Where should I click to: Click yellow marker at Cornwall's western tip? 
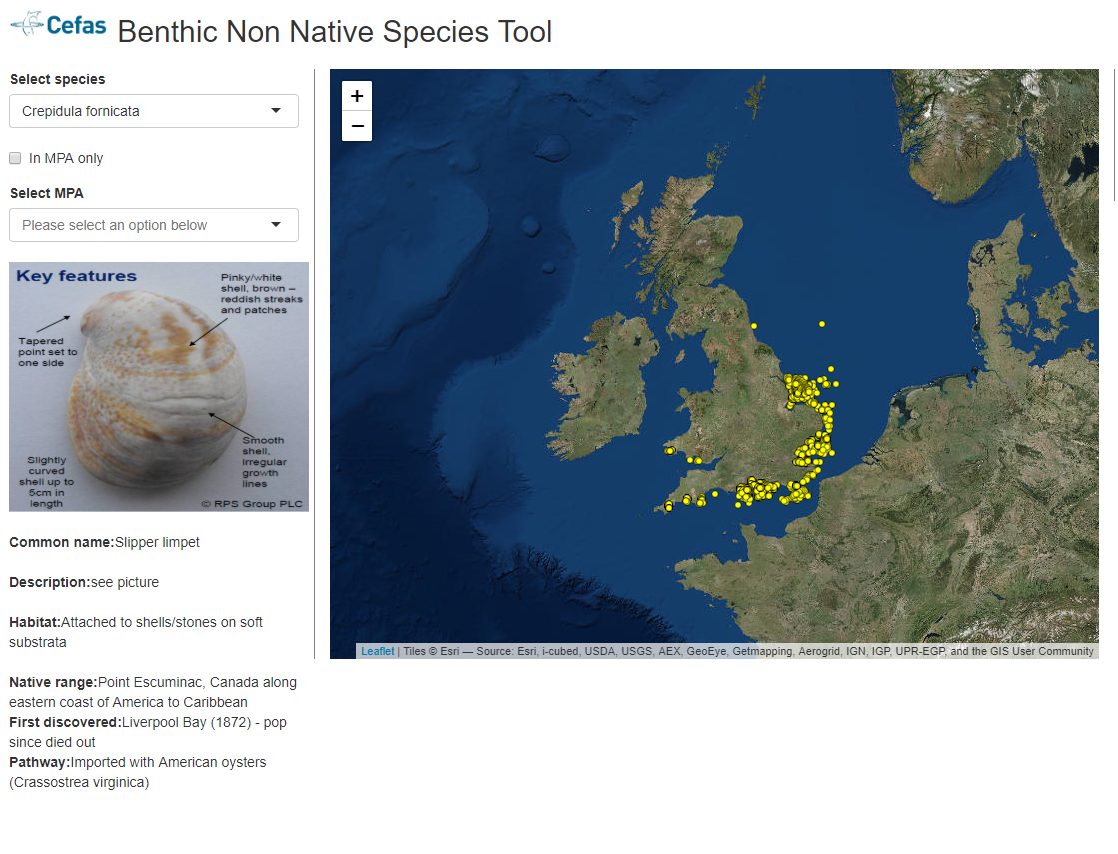click(668, 507)
